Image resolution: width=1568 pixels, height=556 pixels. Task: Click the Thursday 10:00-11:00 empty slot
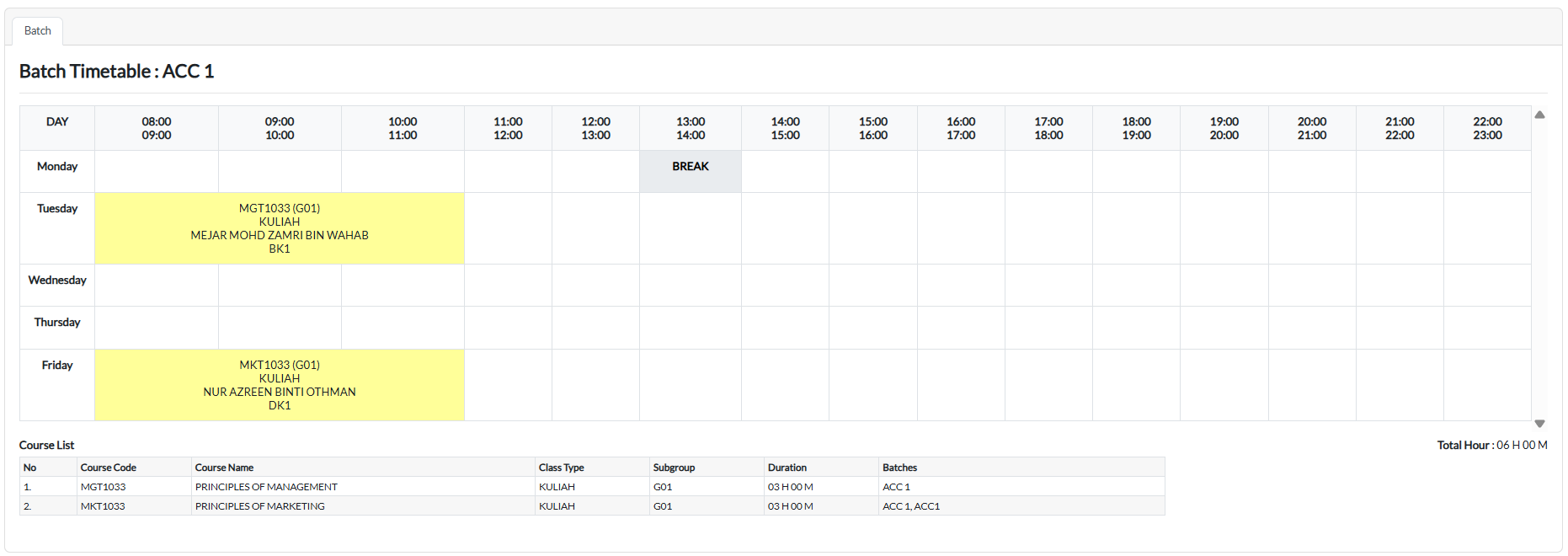[x=403, y=327]
